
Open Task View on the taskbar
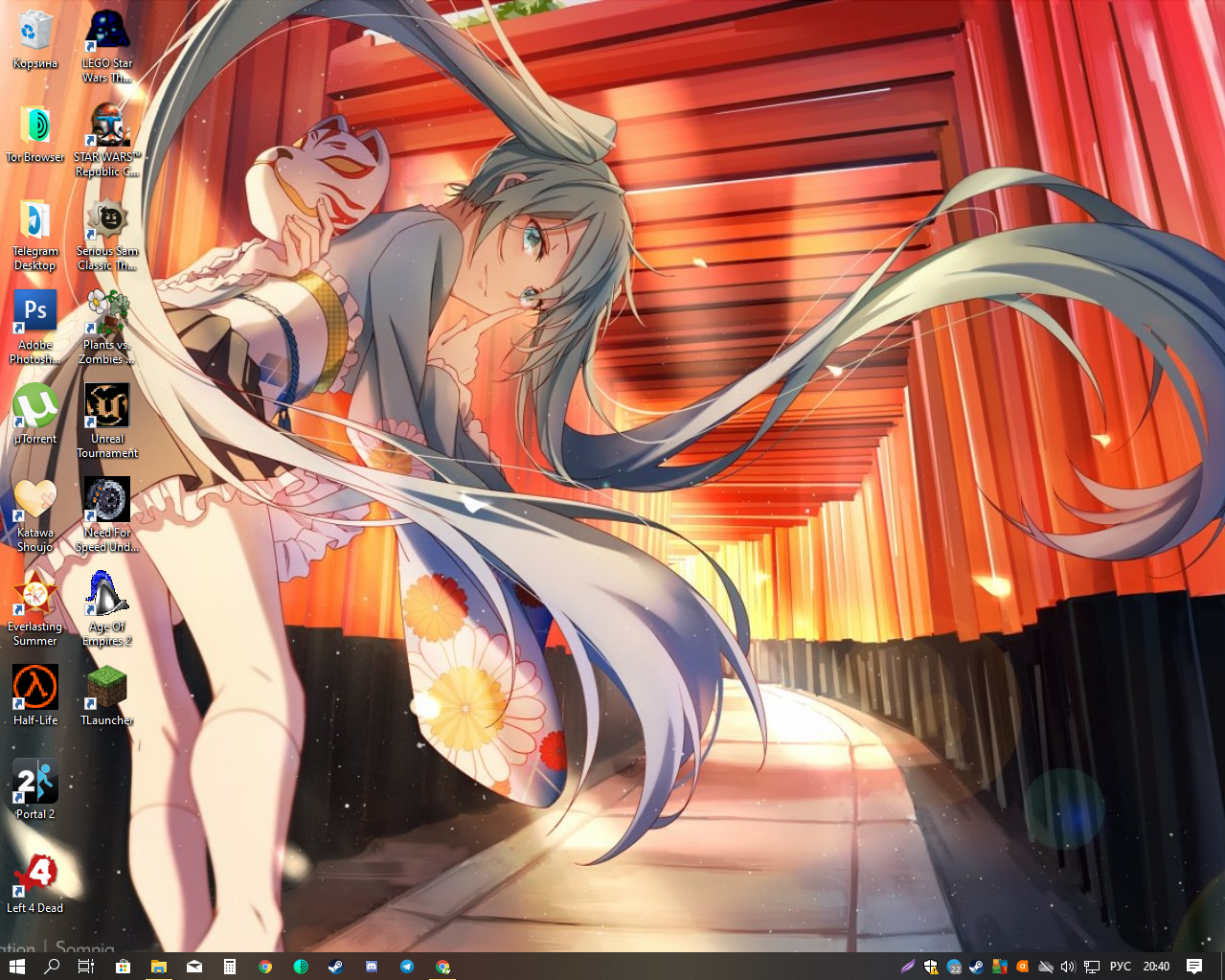pos(86,967)
